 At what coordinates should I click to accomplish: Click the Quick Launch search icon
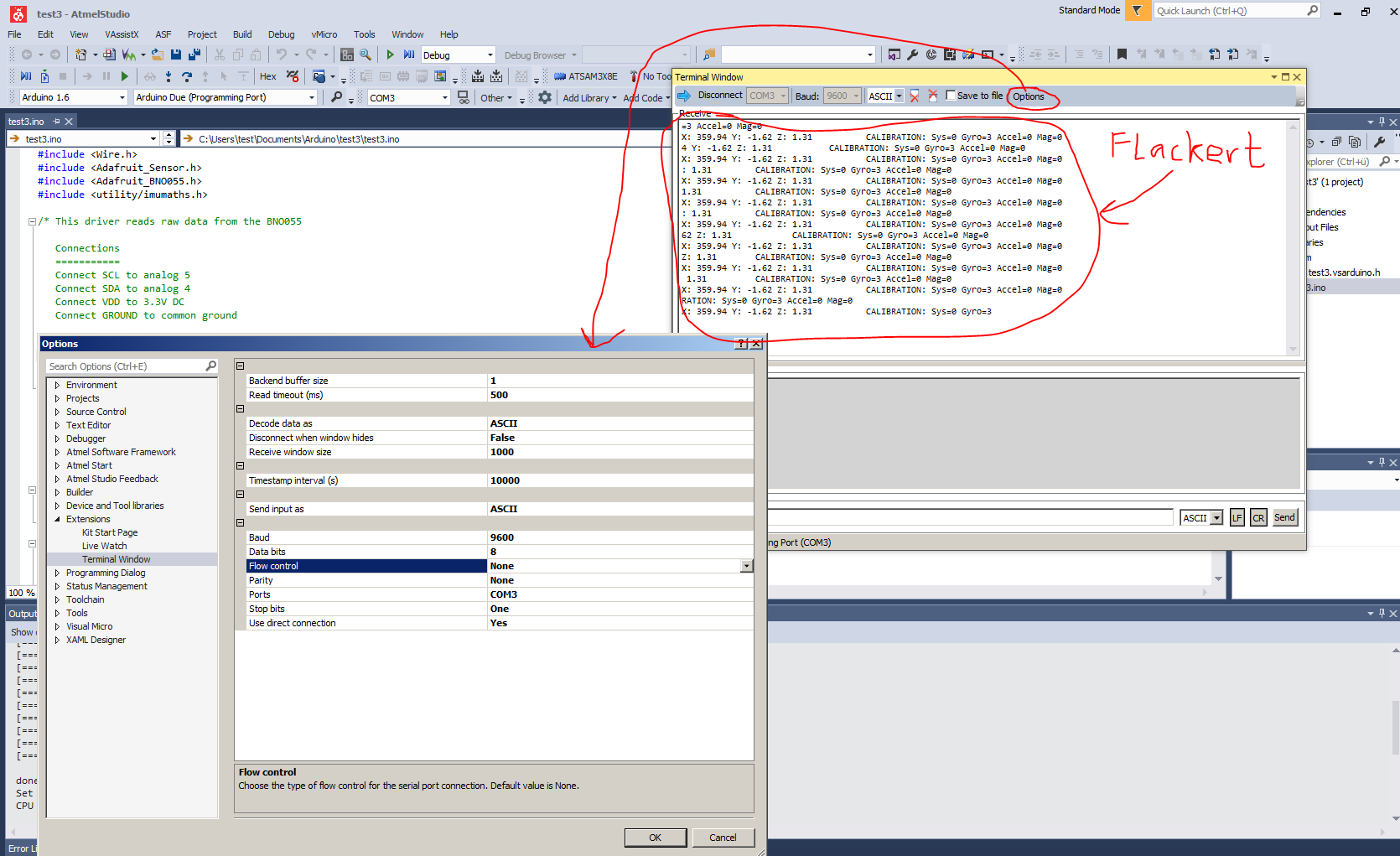coord(1313,10)
